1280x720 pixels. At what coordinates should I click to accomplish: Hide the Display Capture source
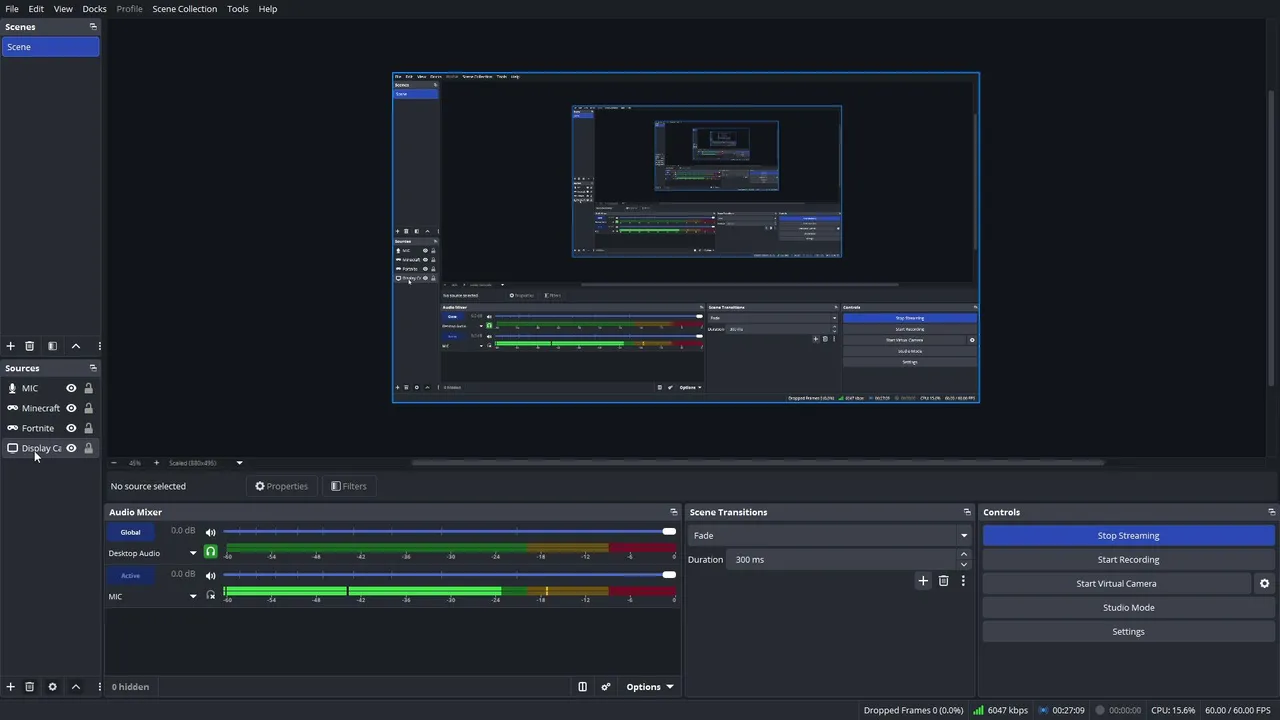[71, 448]
